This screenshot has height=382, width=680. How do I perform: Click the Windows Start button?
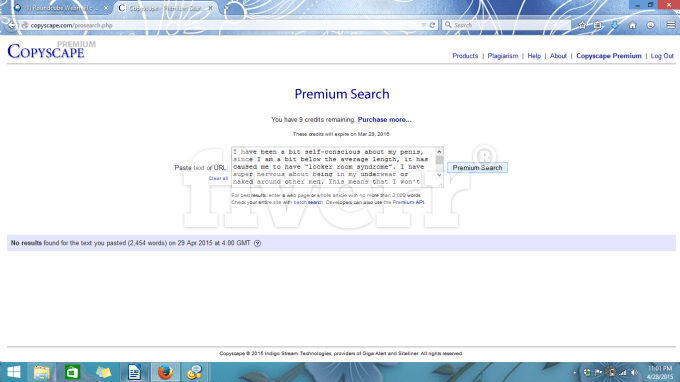pyautogui.click(x=13, y=372)
